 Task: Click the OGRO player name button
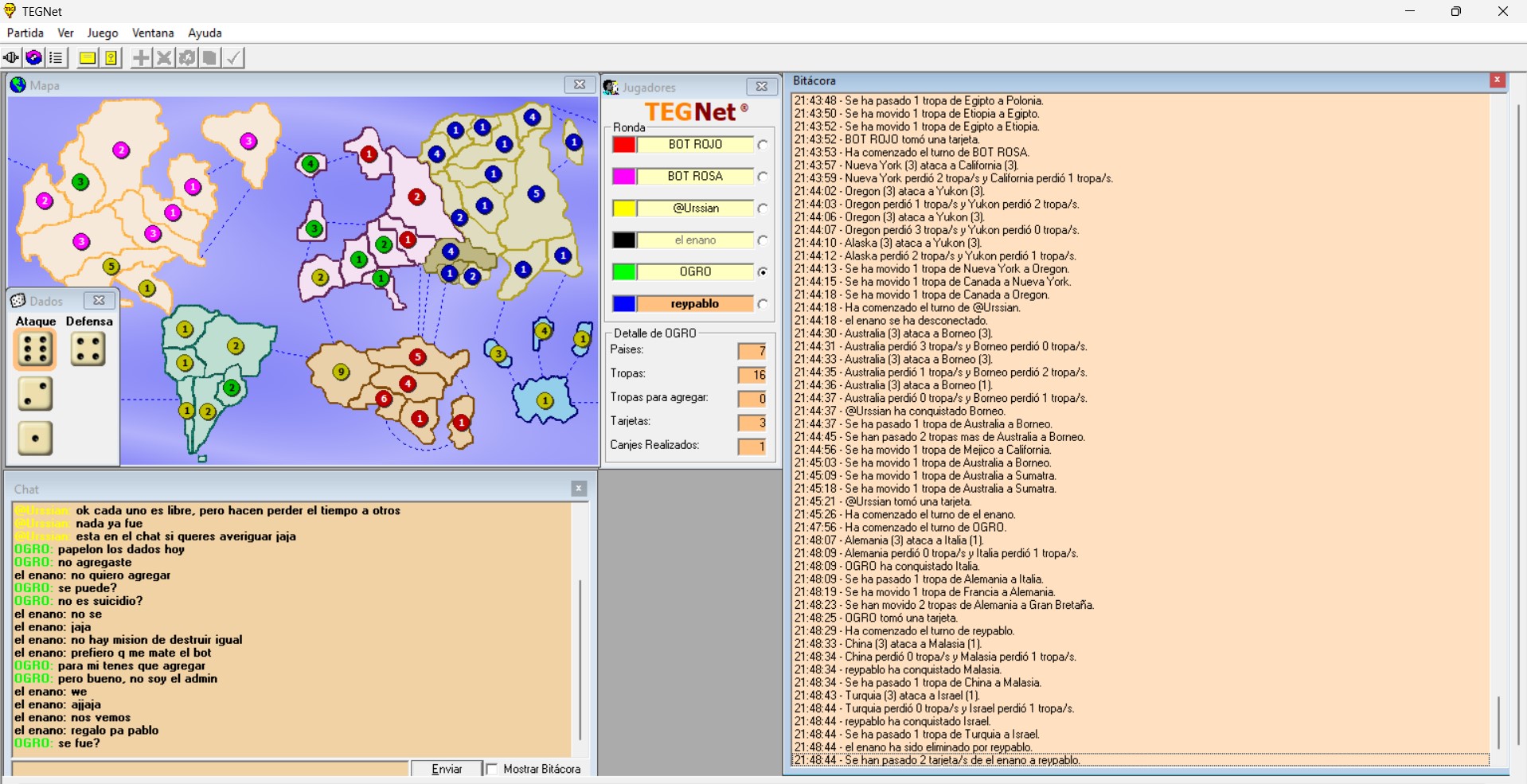pyautogui.click(x=695, y=272)
